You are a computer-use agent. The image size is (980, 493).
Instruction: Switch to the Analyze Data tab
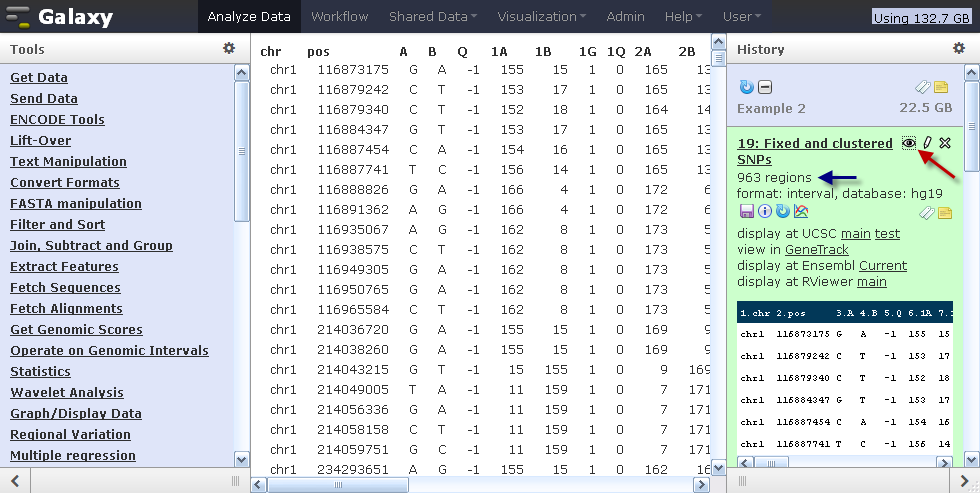(249, 16)
